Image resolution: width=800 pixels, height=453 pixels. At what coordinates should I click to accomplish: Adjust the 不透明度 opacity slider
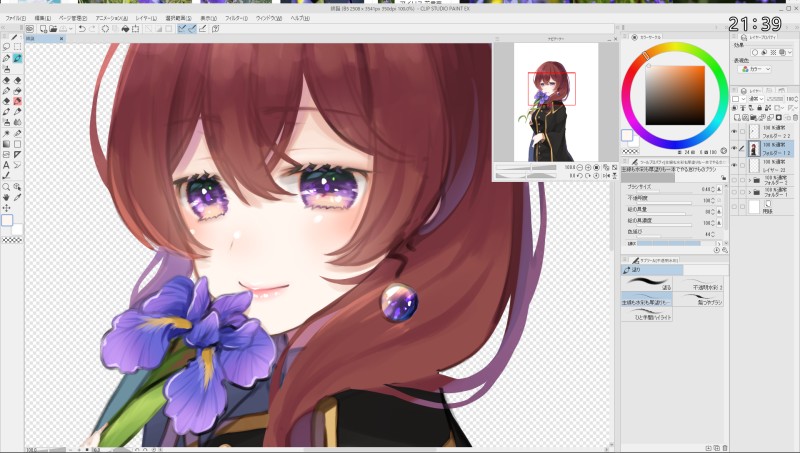pyautogui.click(x=664, y=203)
